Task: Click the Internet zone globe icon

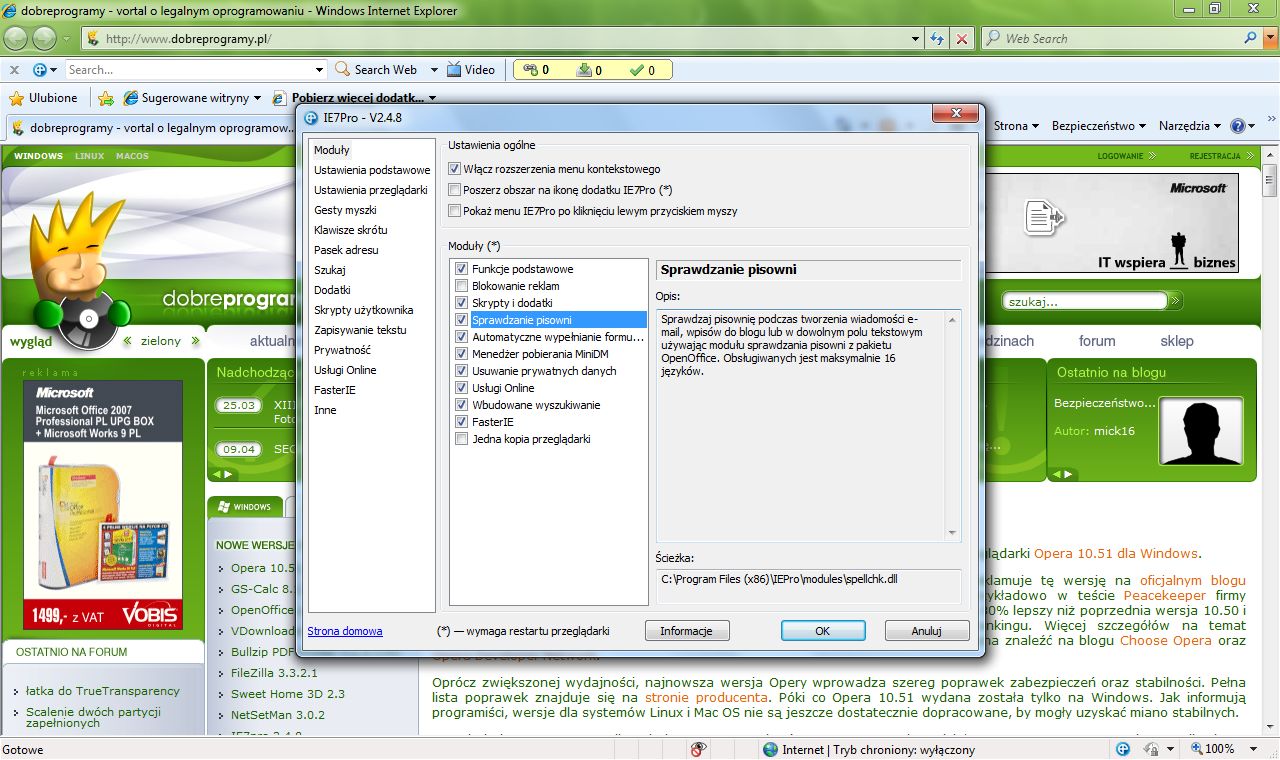Action: tap(770, 749)
